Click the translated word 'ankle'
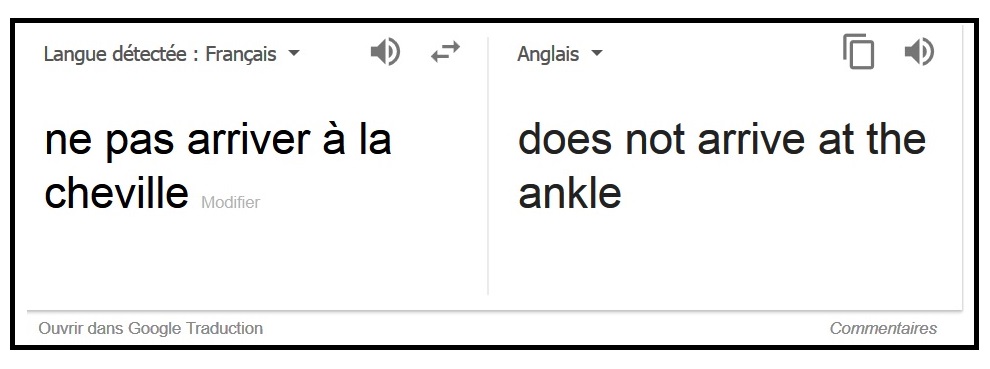Viewport: 990px width, 369px height. [570, 192]
